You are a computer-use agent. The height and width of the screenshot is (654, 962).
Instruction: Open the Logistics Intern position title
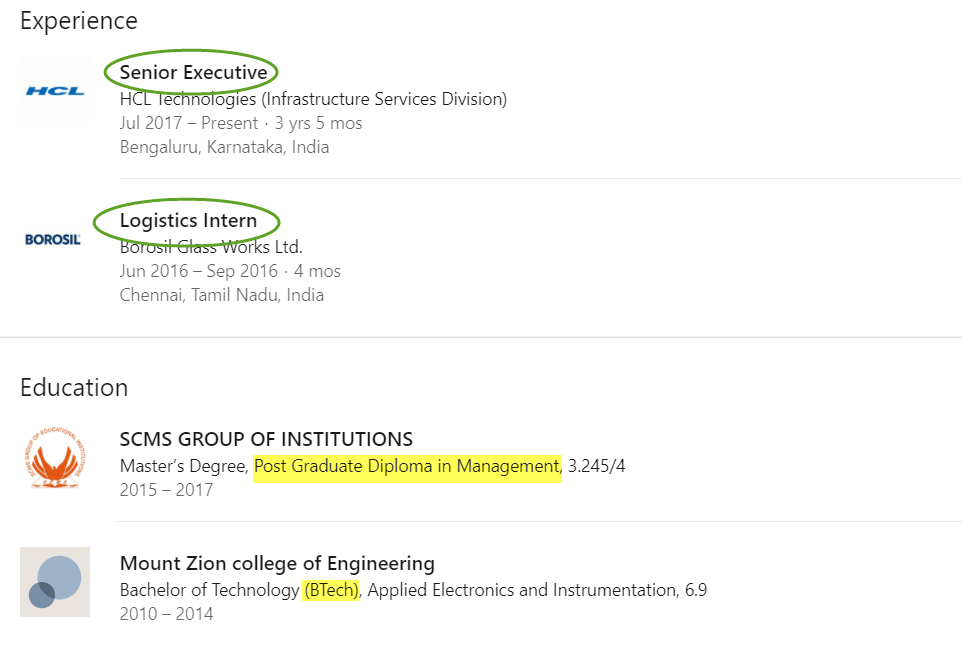pos(188,220)
